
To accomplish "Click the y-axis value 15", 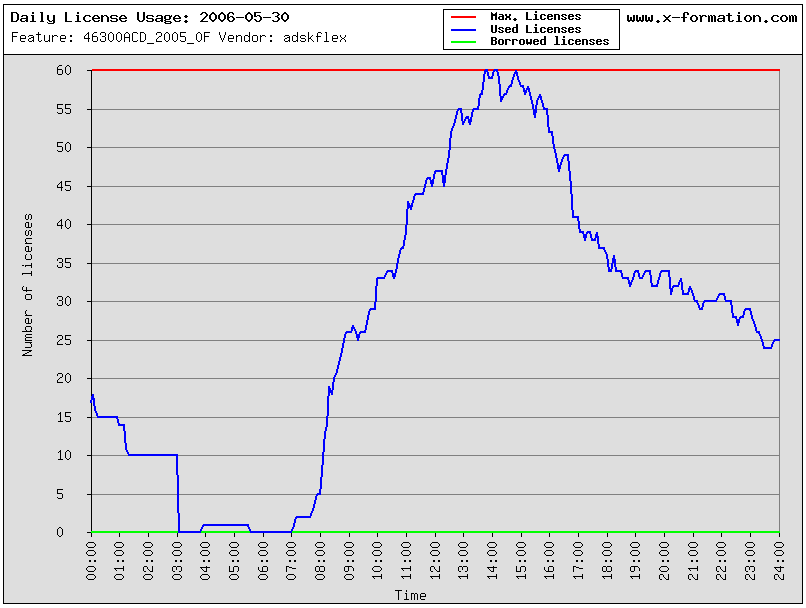I will [x=64, y=417].
